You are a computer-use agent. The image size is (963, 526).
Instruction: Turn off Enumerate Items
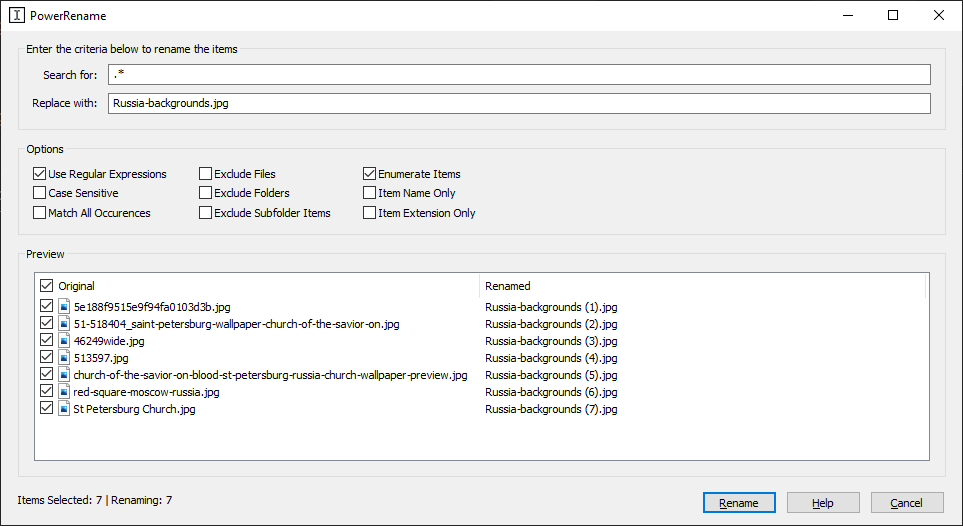[370, 174]
